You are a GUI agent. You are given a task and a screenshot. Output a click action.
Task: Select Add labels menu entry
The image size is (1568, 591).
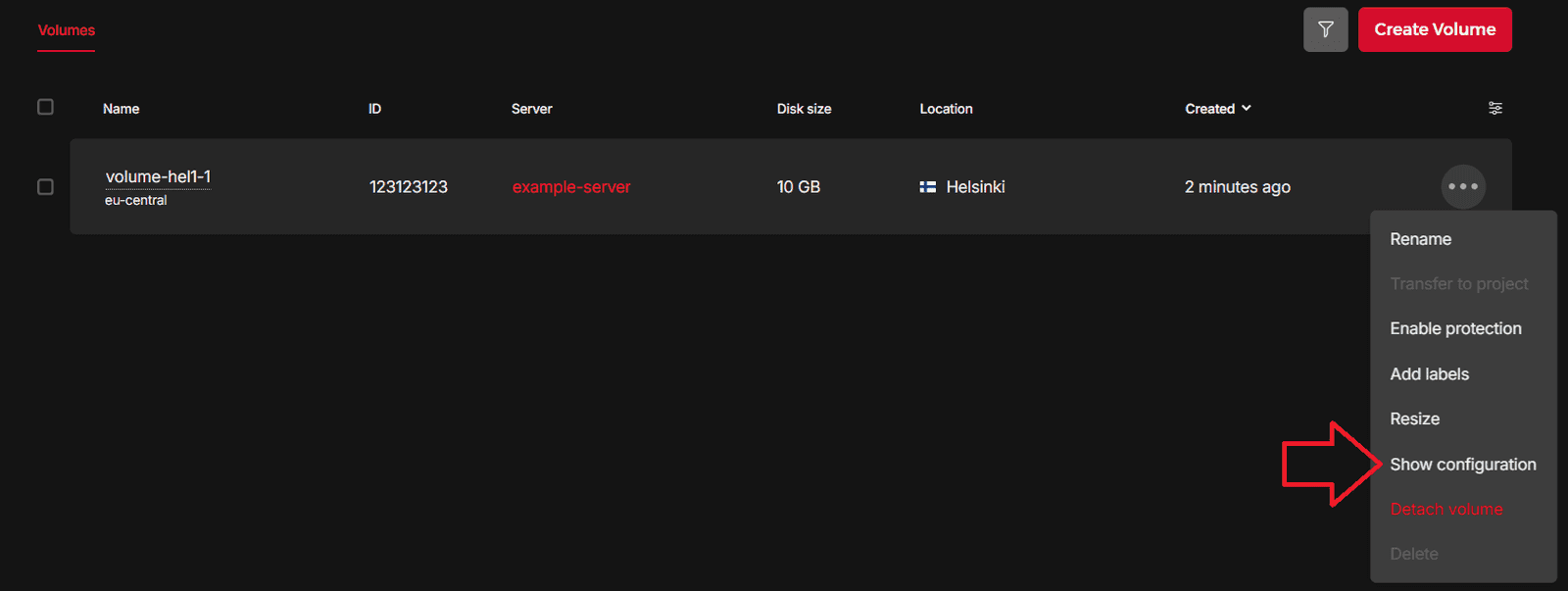pyautogui.click(x=1429, y=373)
